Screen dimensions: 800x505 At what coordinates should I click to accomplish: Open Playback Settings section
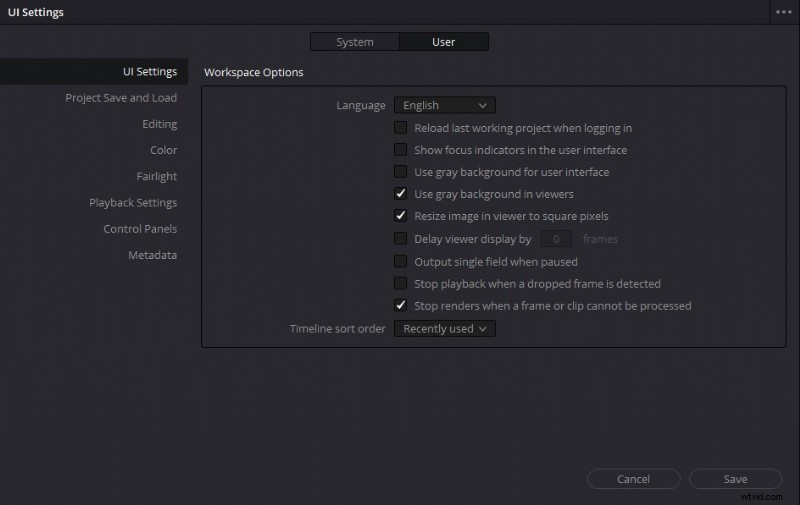click(133, 203)
